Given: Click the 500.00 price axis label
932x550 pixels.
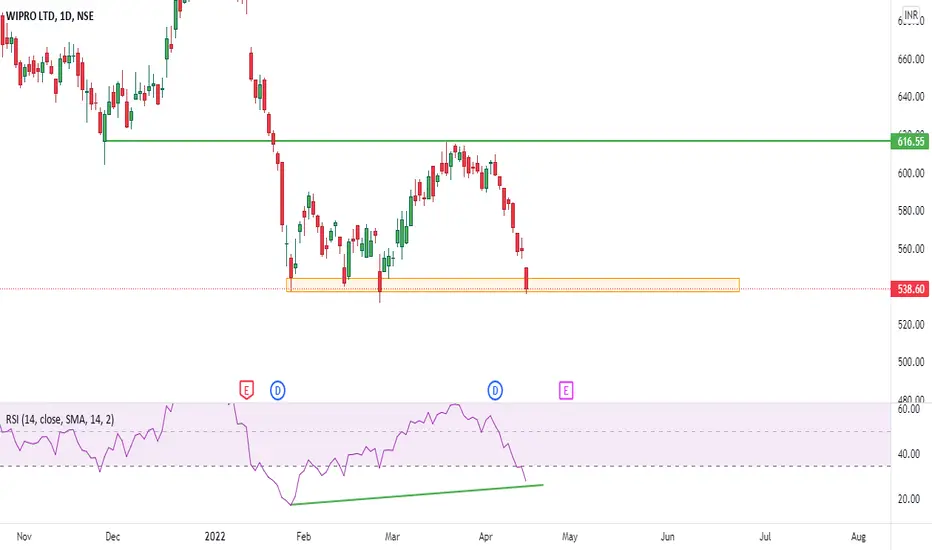Looking at the screenshot, I should (911, 362).
